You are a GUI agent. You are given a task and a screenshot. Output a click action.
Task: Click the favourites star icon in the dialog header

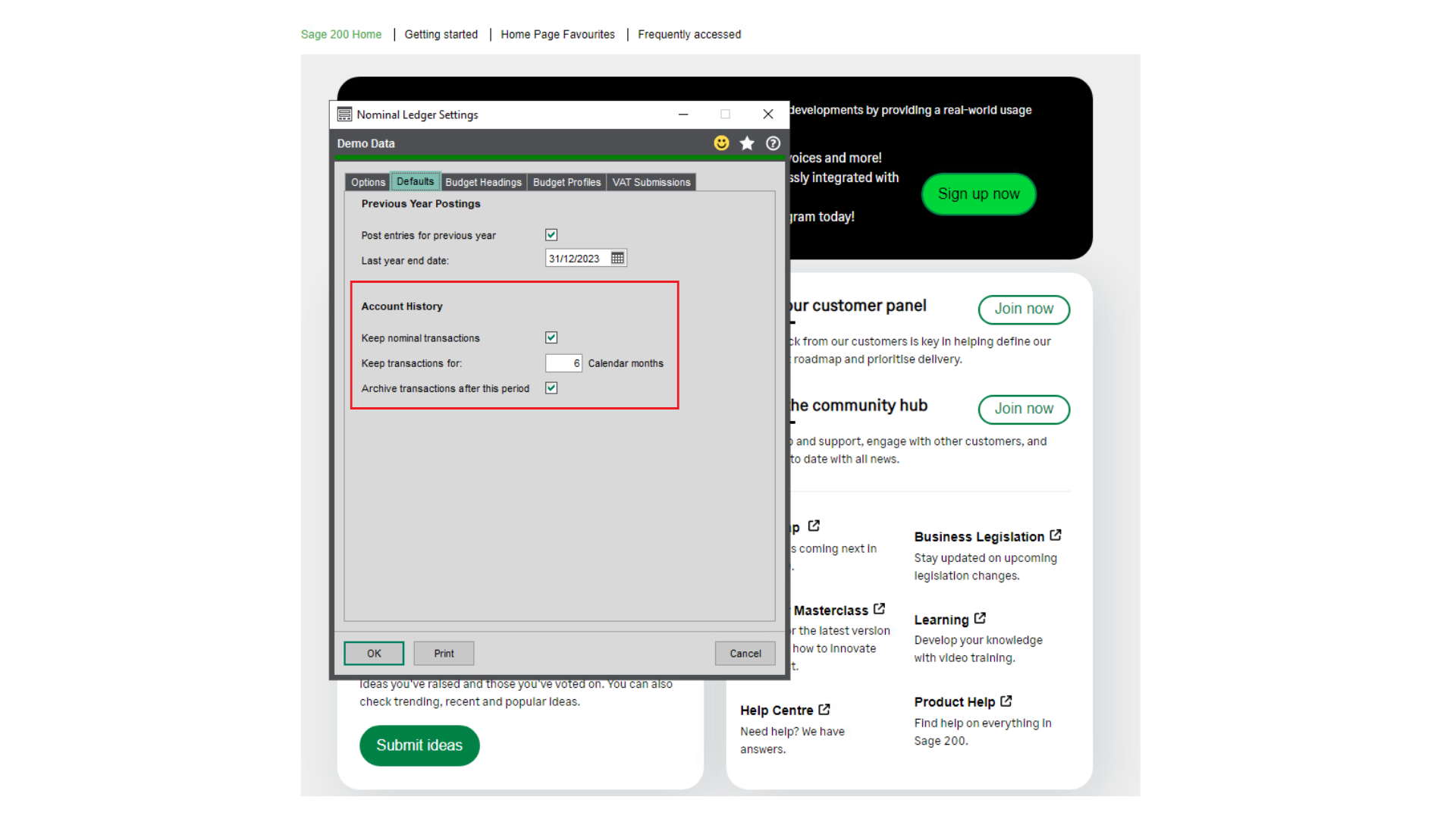pyautogui.click(x=747, y=143)
